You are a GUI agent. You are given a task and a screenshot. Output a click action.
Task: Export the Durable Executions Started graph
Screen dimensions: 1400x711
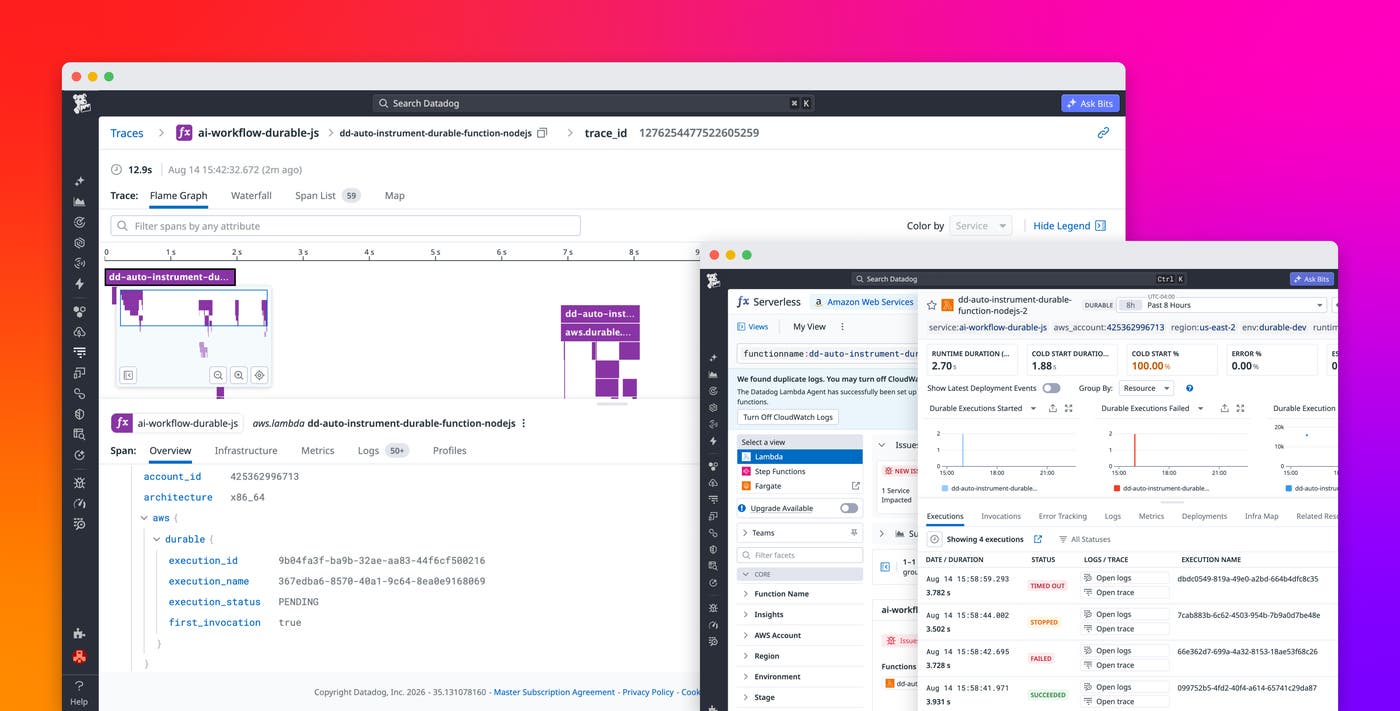[x=1052, y=408]
